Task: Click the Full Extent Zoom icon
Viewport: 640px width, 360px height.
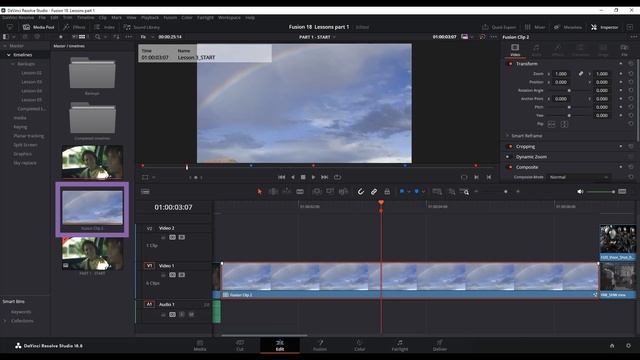Action: tap(437, 191)
